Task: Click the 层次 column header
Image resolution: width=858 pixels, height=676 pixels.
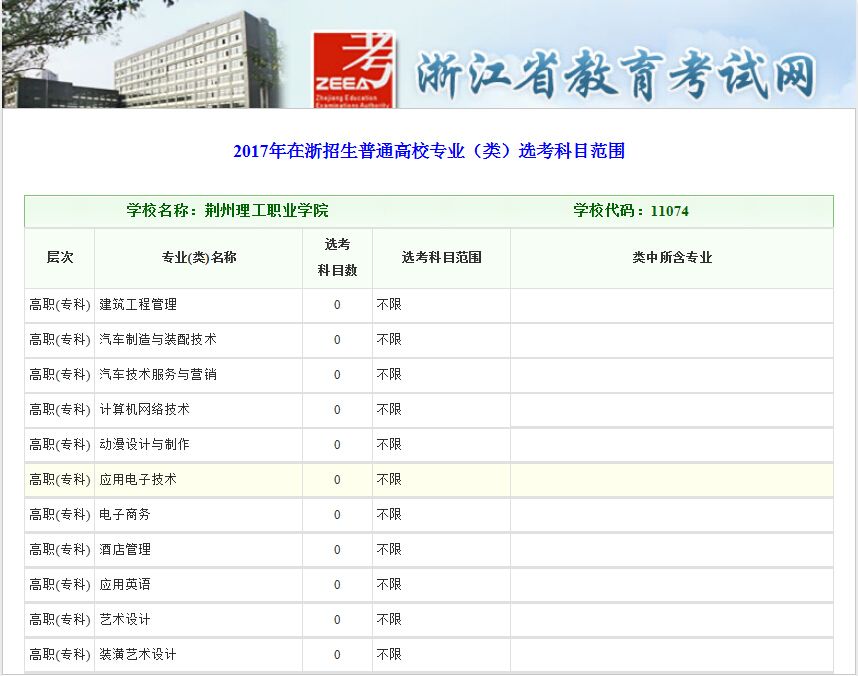Action: (x=60, y=257)
